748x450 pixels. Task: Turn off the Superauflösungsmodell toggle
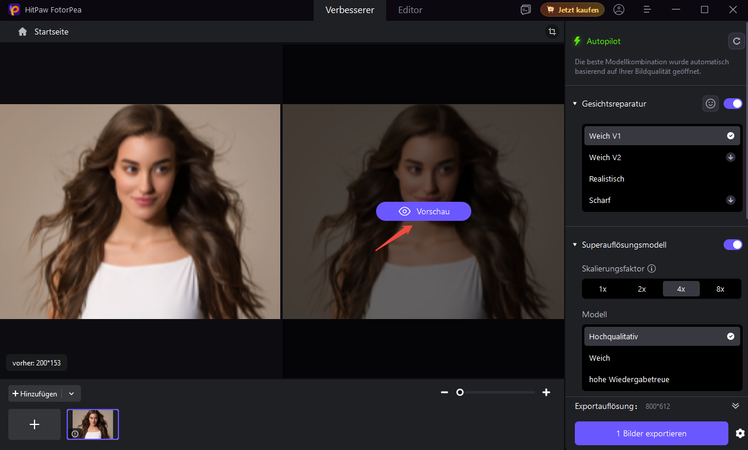tap(733, 245)
